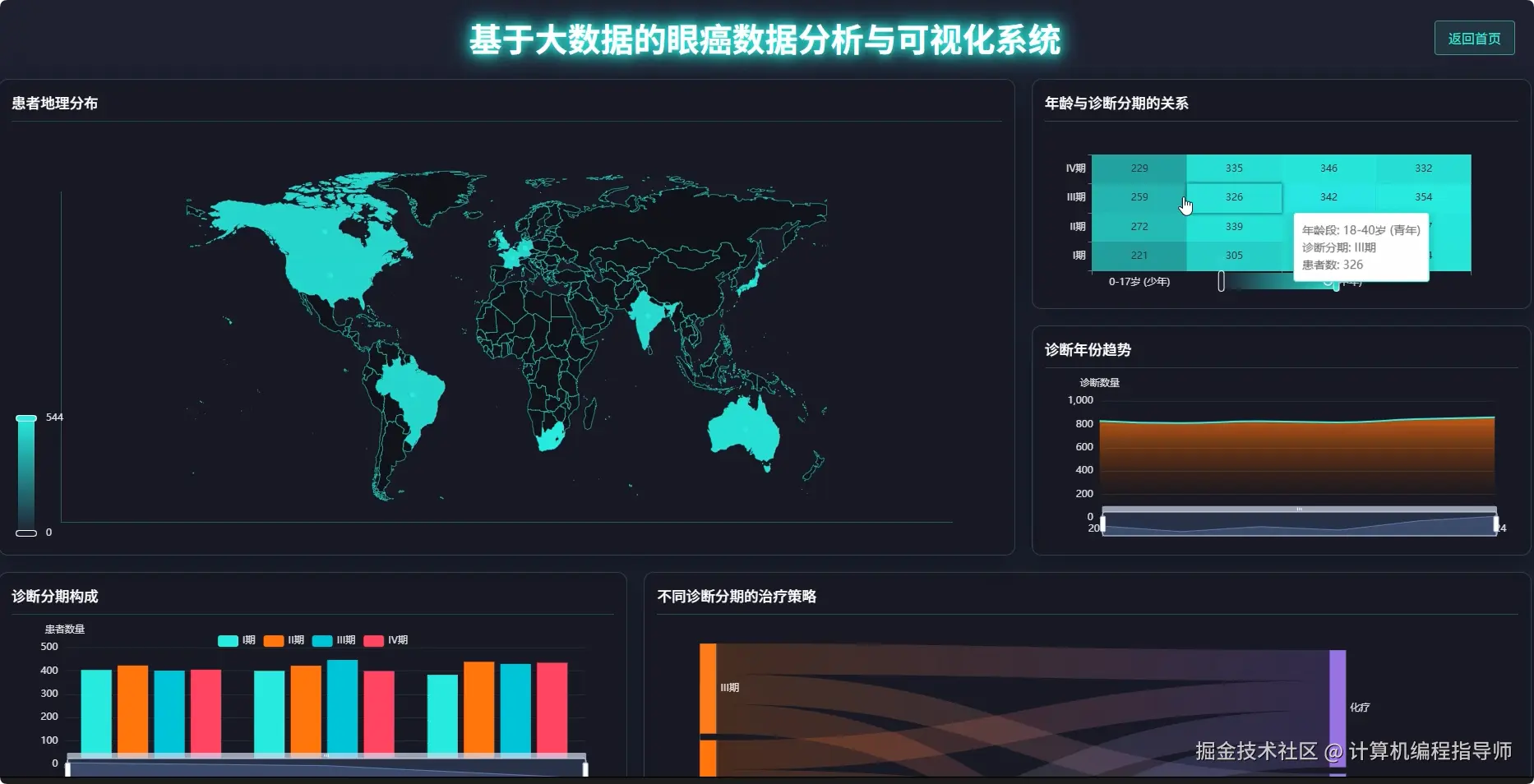Click the heatmap color scale right handle
1534x784 pixels.
pos(1336,284)
